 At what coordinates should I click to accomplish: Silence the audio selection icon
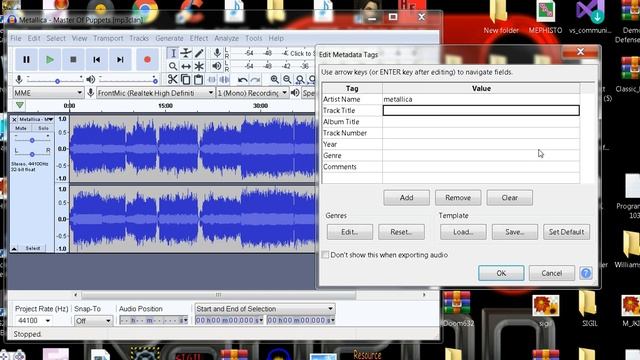pos(224,79)
